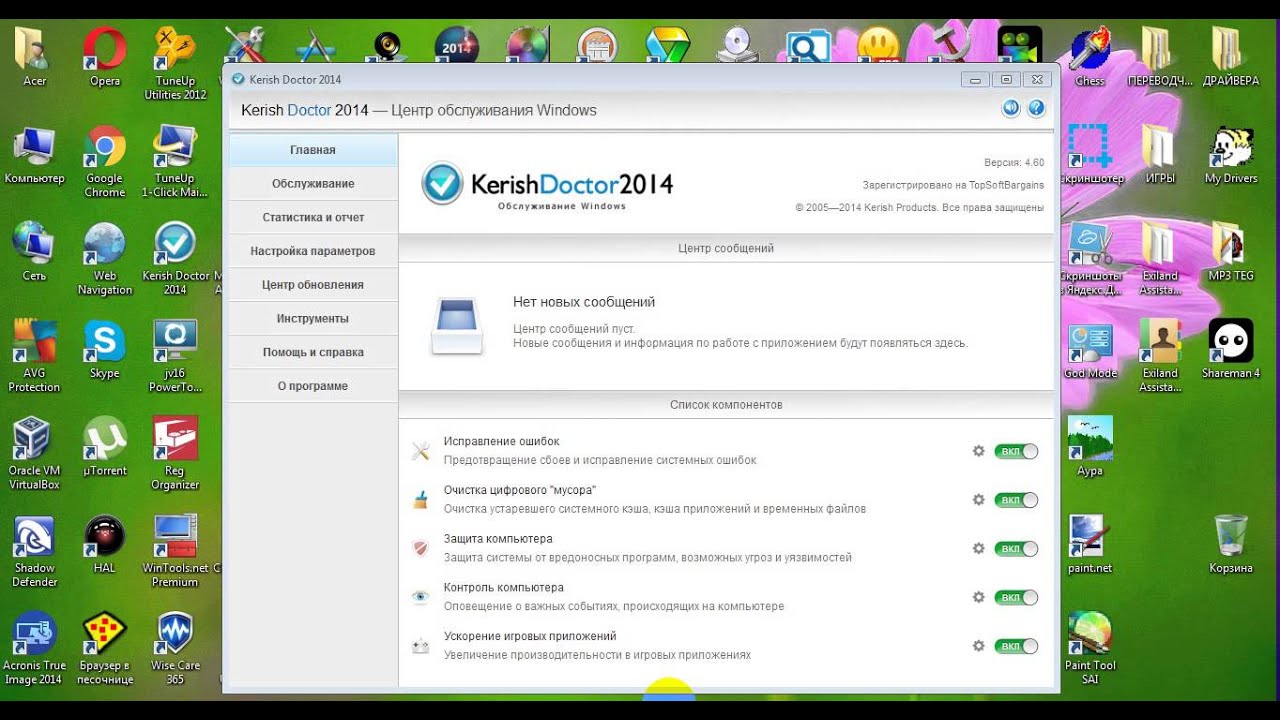The height and width of the screenshot is (720, 1280).
Task: Open Wise Care 365 shortcut
Action: pos(175,648)
